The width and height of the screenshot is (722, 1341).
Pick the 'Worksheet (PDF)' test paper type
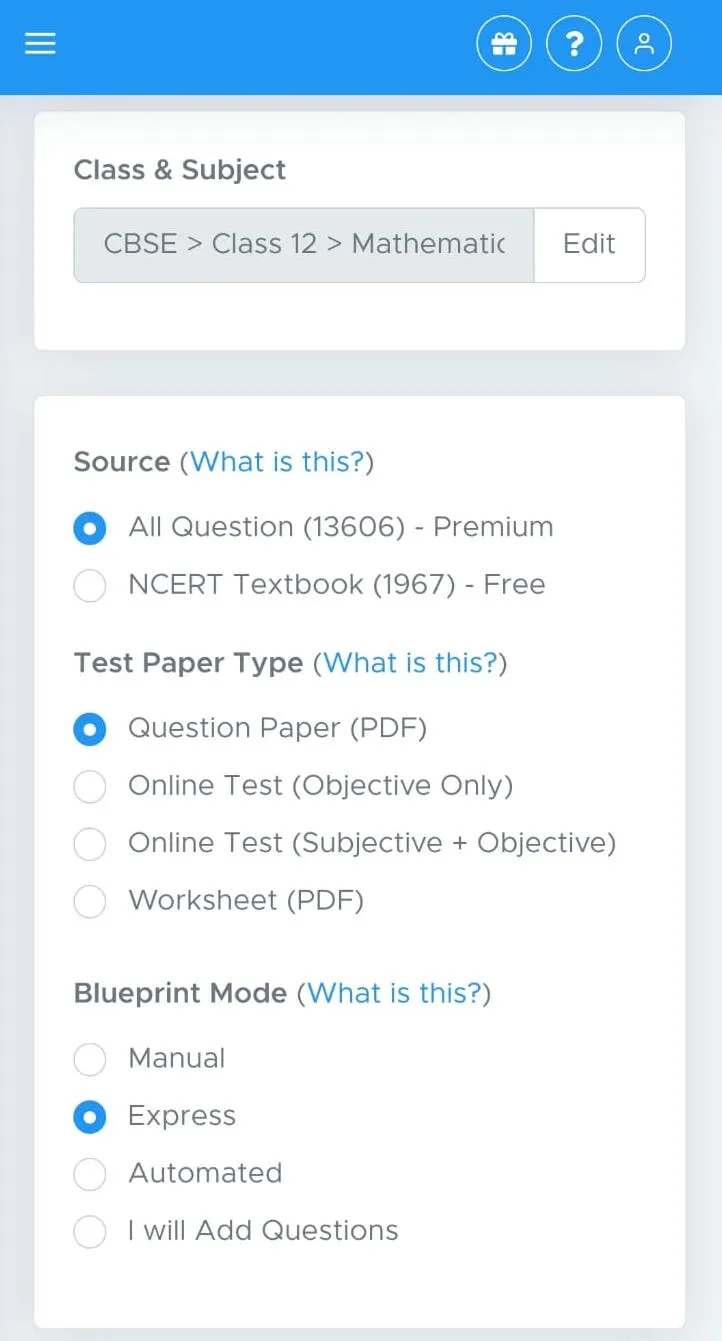[x=90, y=901]
